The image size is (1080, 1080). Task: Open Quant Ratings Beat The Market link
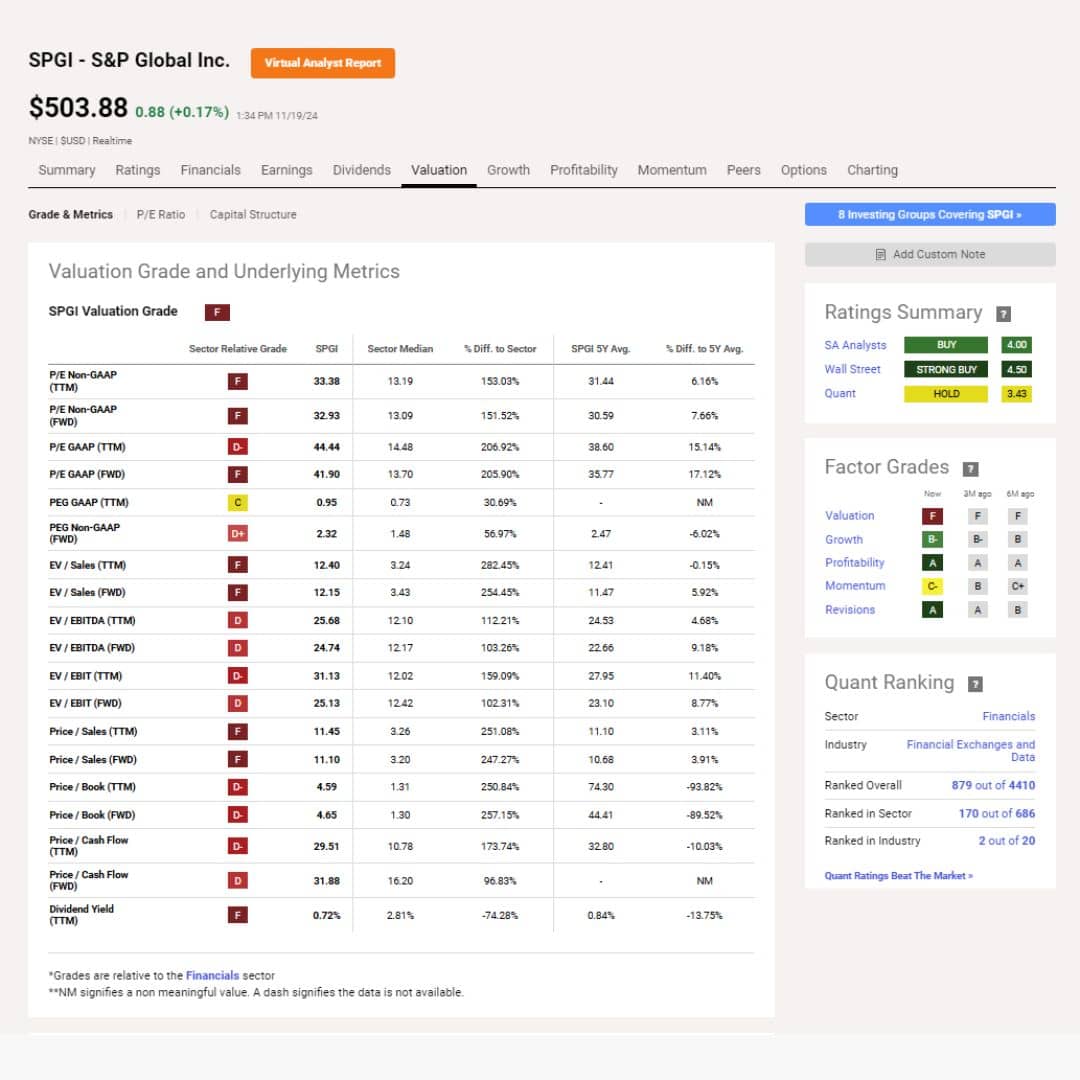[899, 876]
